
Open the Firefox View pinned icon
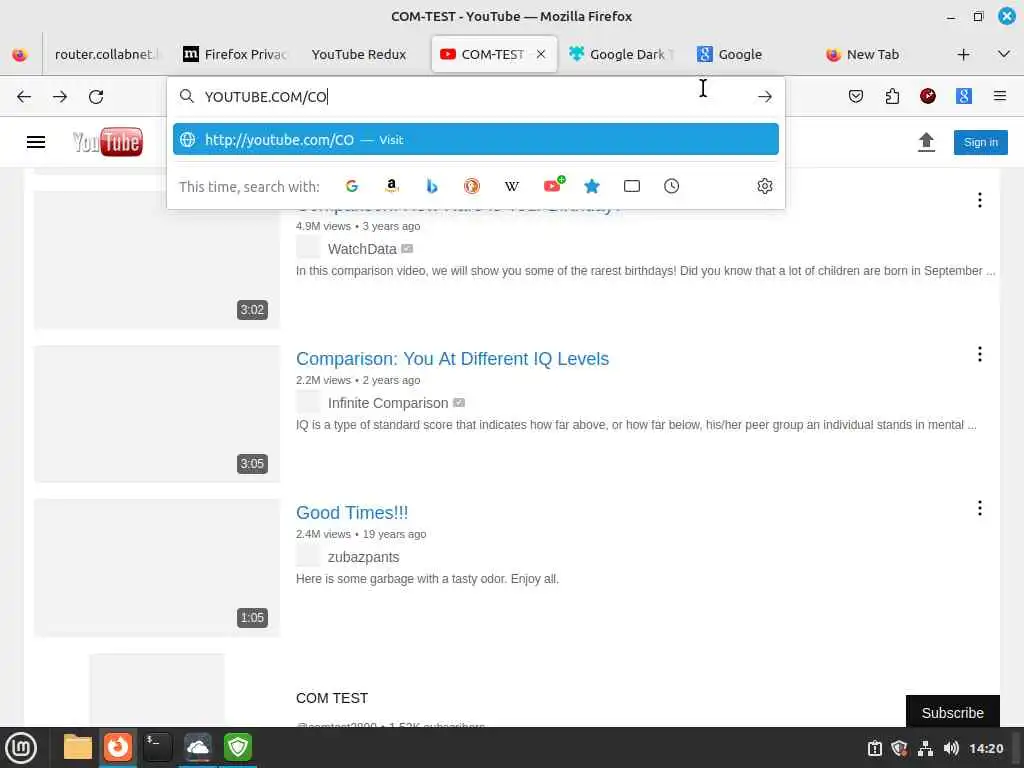(20, 54)
